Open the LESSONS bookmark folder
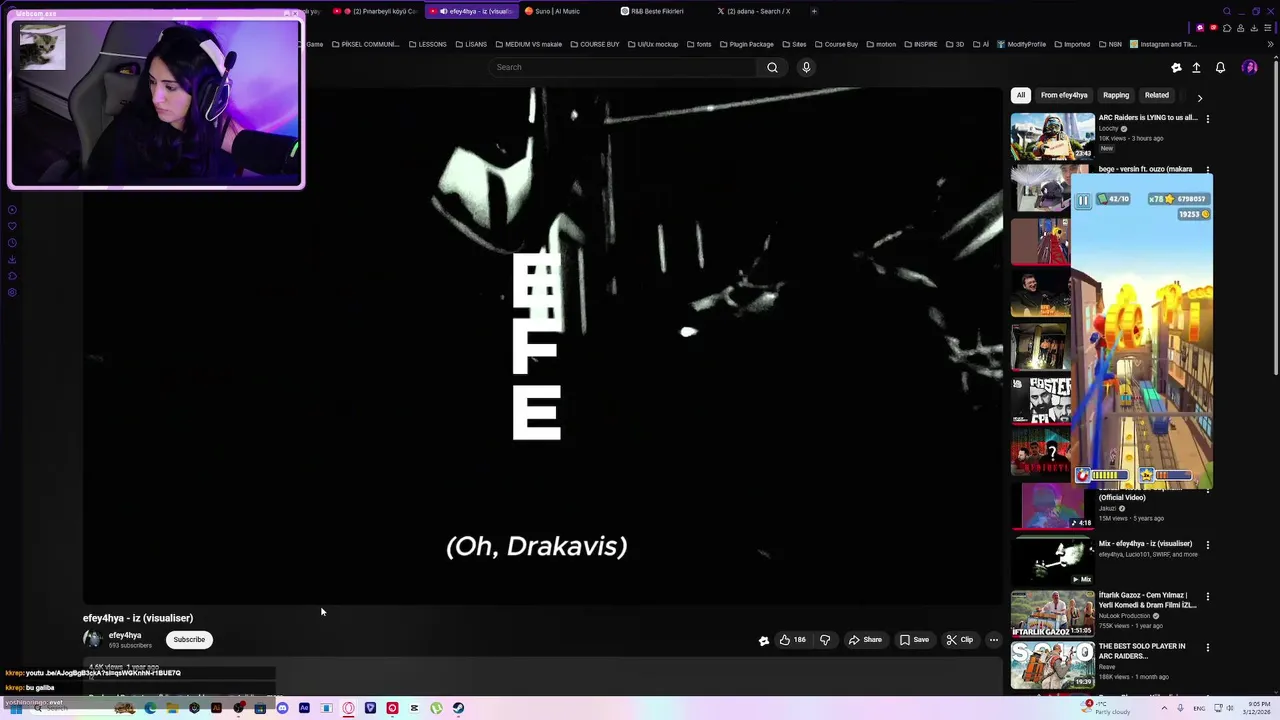Image resolution: width=1280 pixels, height=720 pixels. pyautogui.click(x=427, y=44)
